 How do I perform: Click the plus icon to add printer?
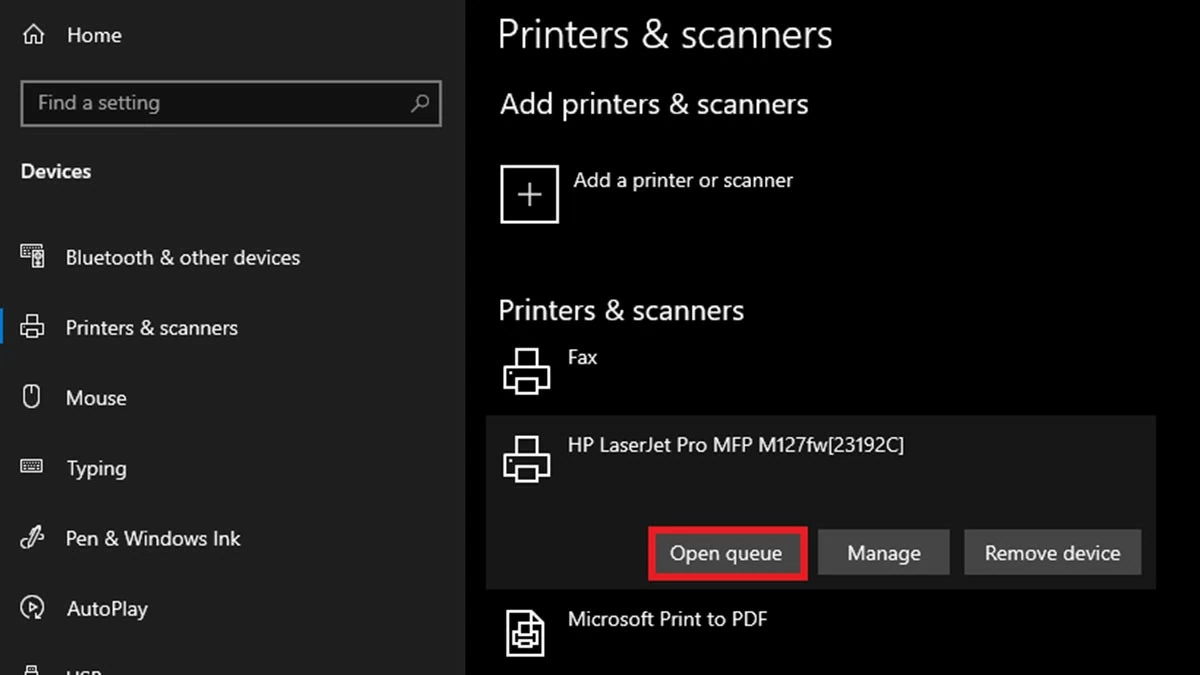(528, 193)
